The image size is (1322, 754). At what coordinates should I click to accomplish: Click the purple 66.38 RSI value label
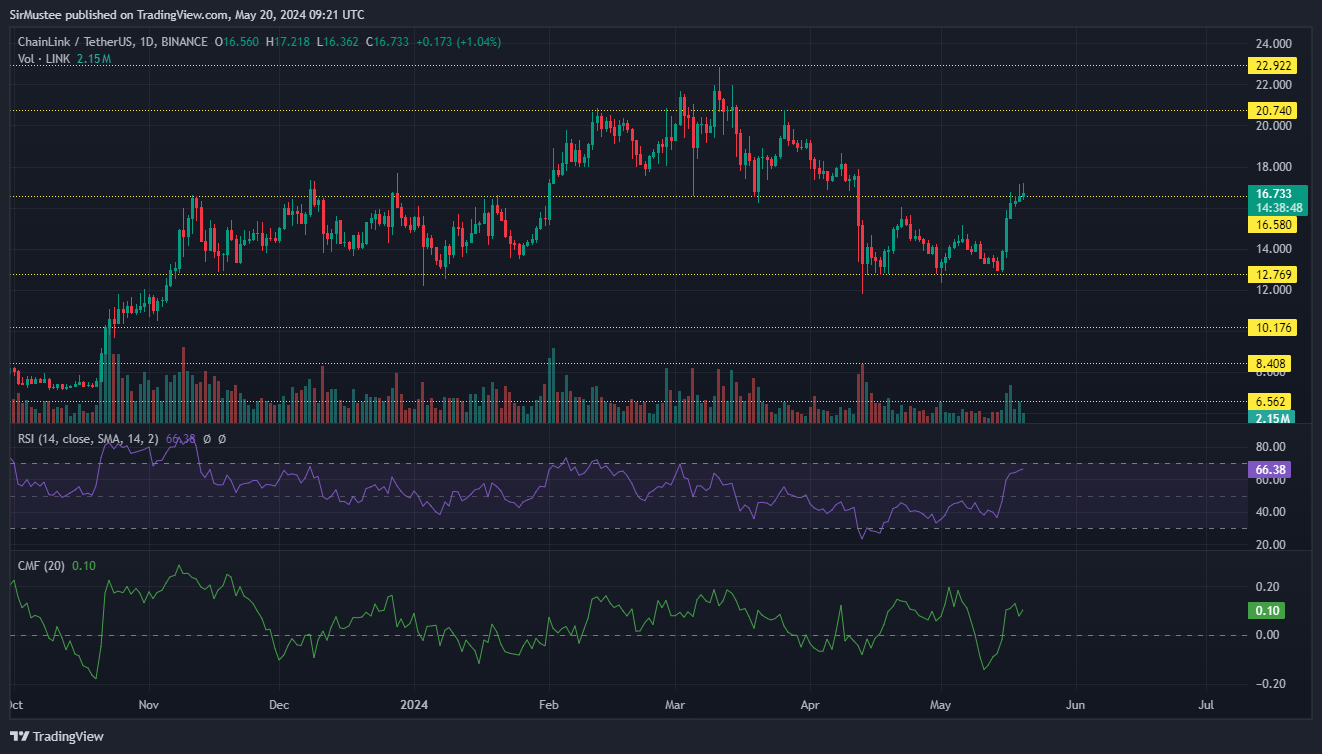pyautogui.click(x=1269, y=468)
